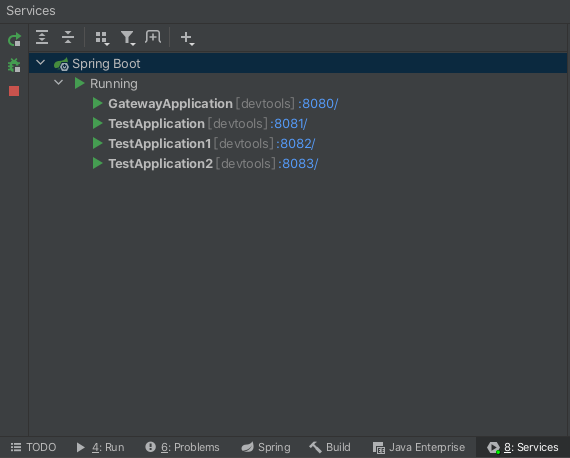Open the TODO tool window tab
Viewport: 570px width, 458px height.
point(33,447)
